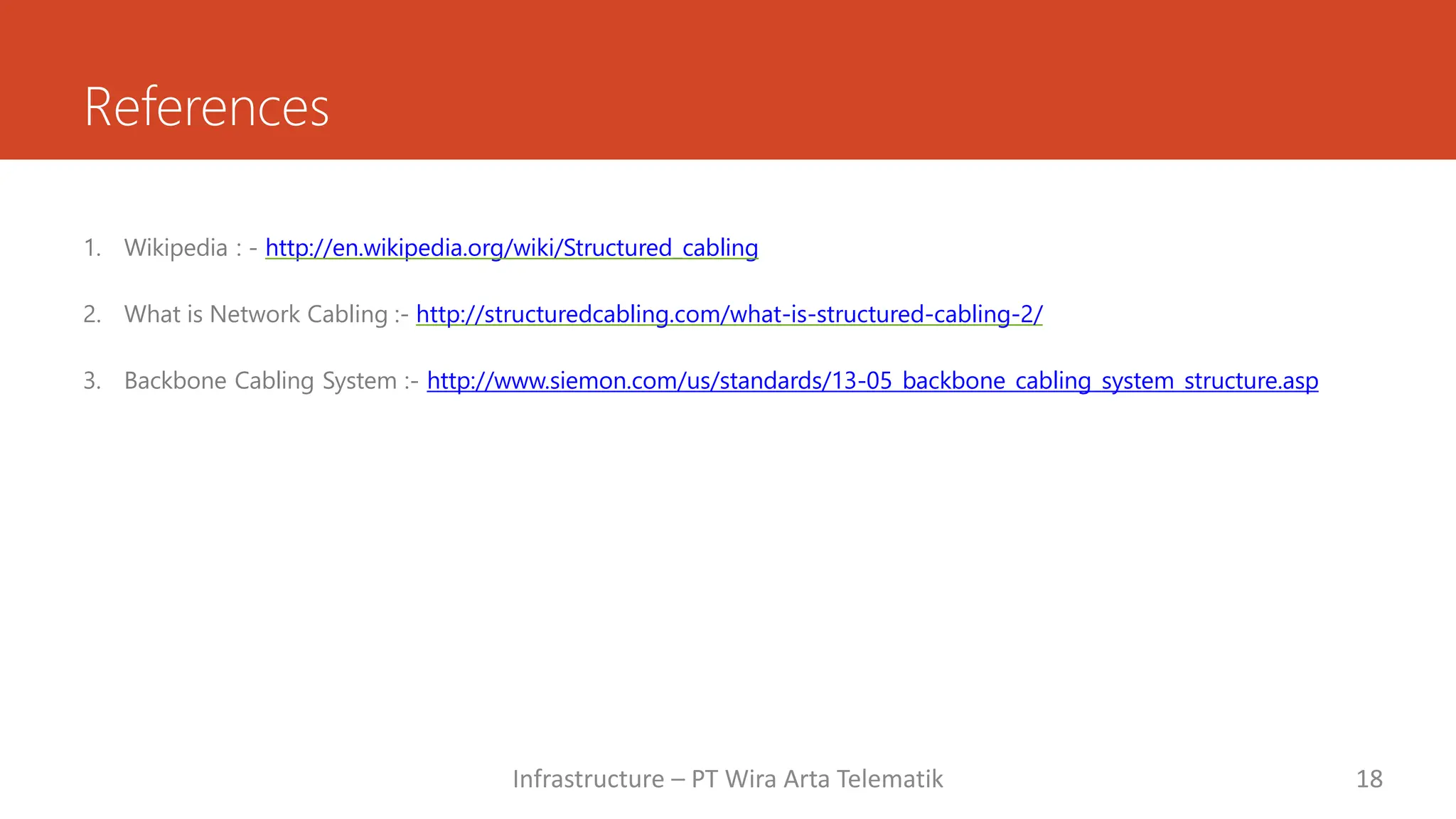Click the References slide title
Image resolution: width=1456 pixels, height=819 pixels.
pyautogui.click(x=206, y=107)
